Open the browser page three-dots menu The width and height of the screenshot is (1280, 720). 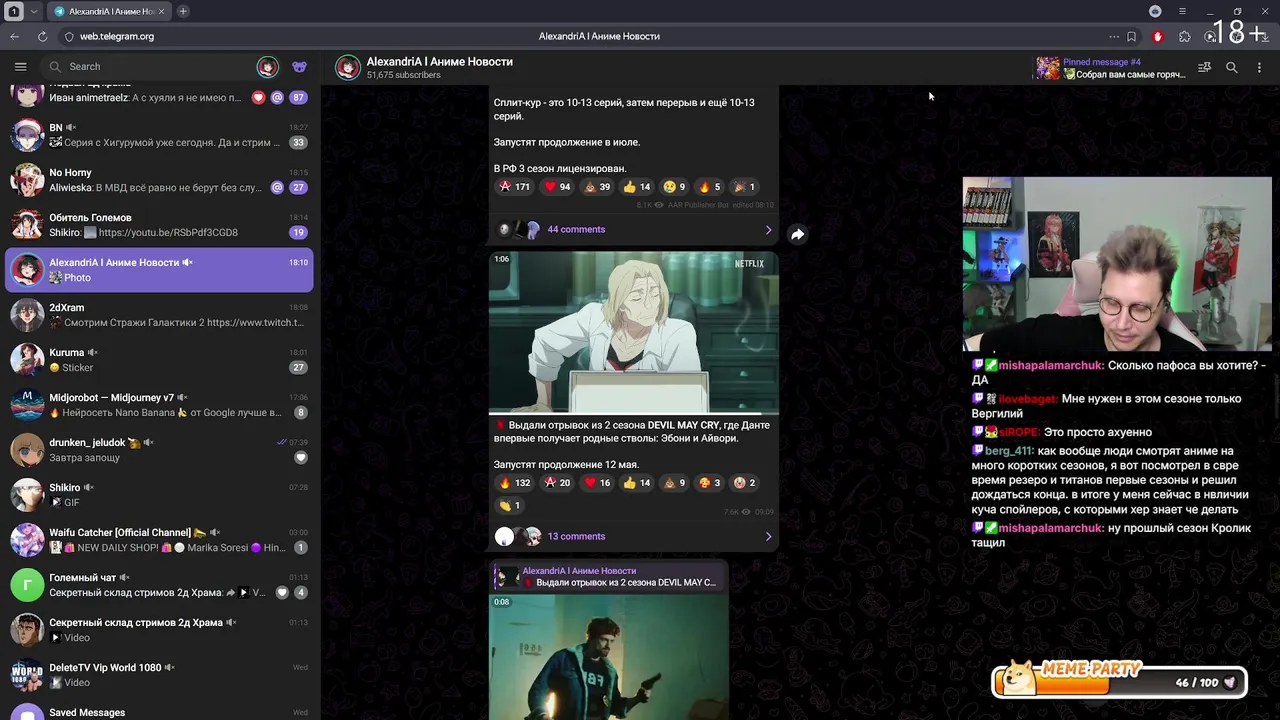[1113, 36]
